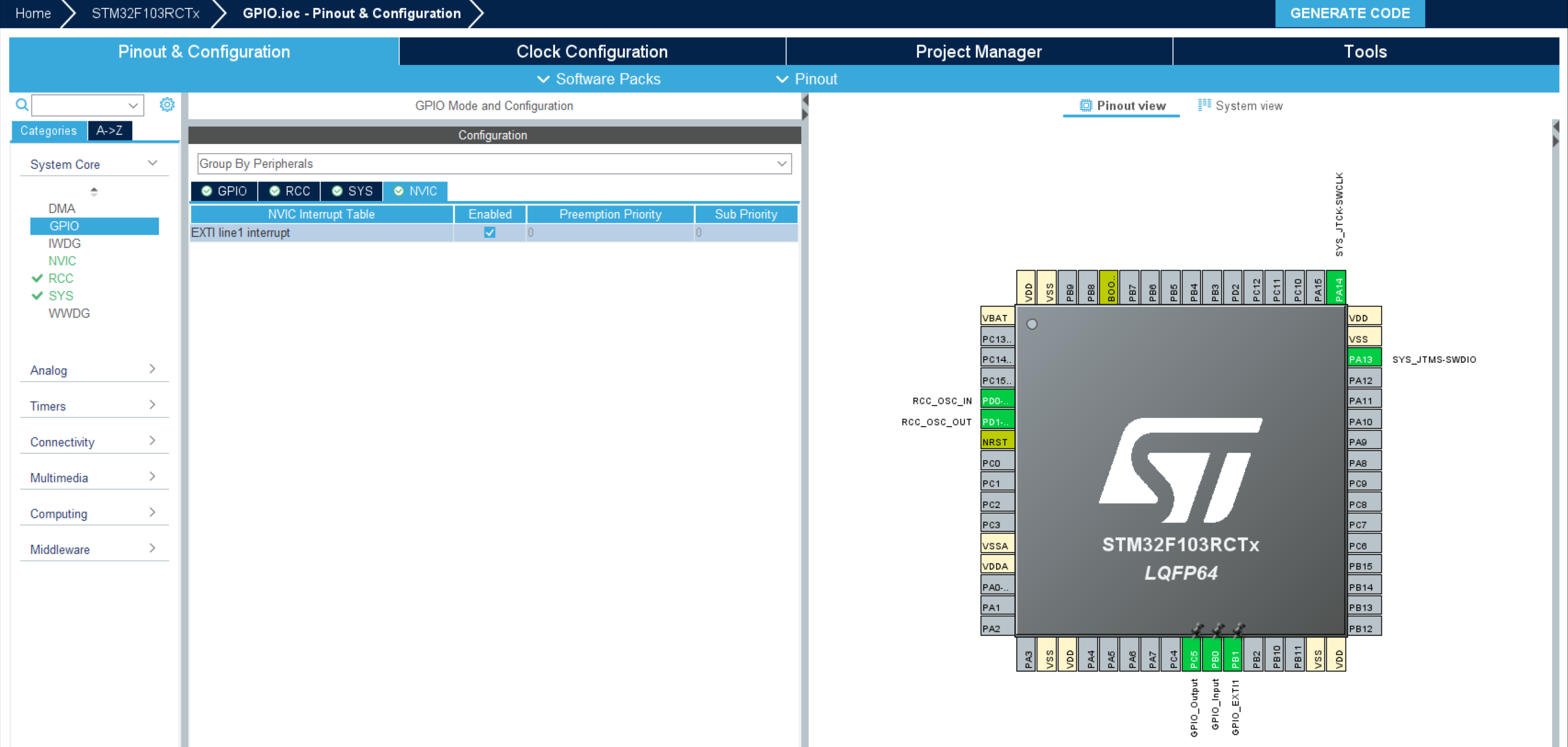Click the System view grid icon
1568x747 pixels.
coord(1204,105)
